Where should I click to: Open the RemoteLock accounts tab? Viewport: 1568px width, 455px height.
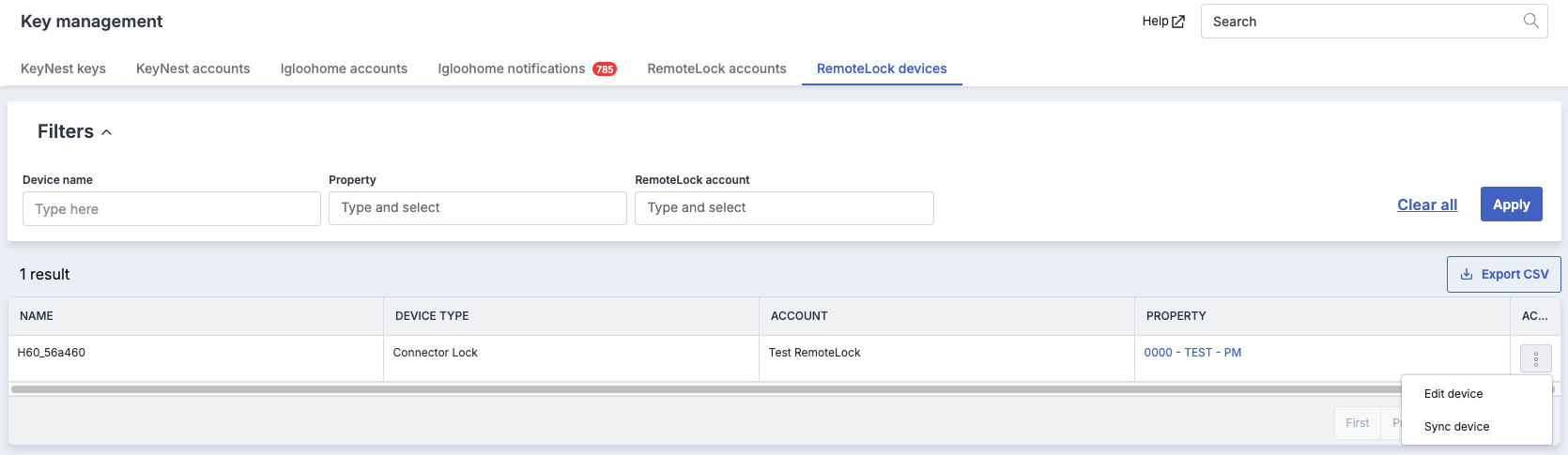pyautogui.click(x=716, y=68)
